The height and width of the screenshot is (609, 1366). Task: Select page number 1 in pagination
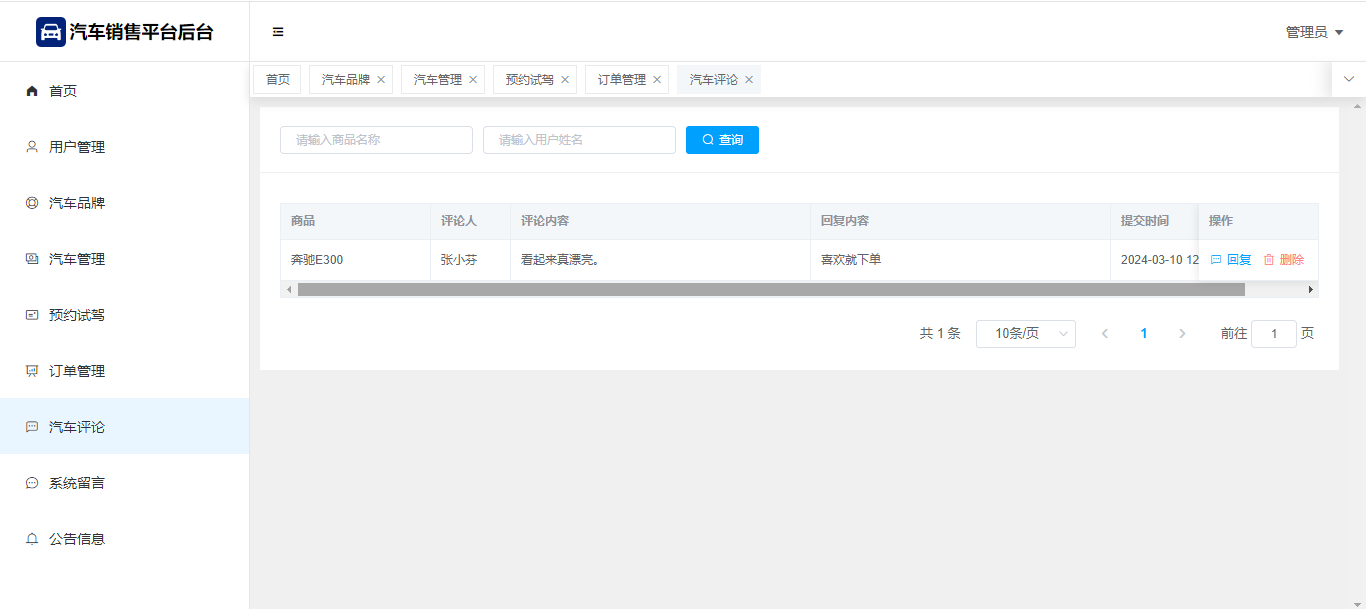coord(1144,334)
